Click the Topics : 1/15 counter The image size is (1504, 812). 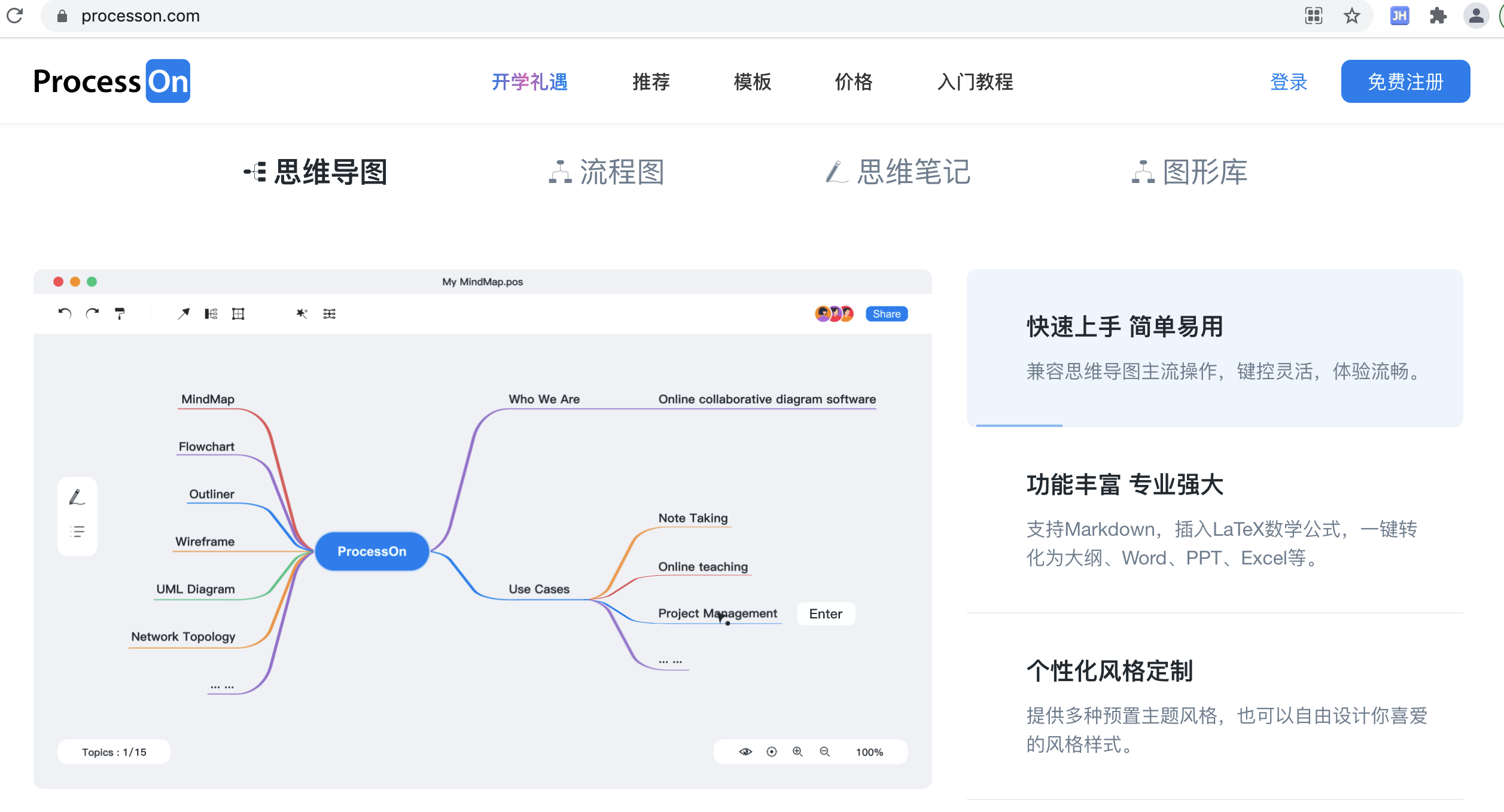coord(114,752)
